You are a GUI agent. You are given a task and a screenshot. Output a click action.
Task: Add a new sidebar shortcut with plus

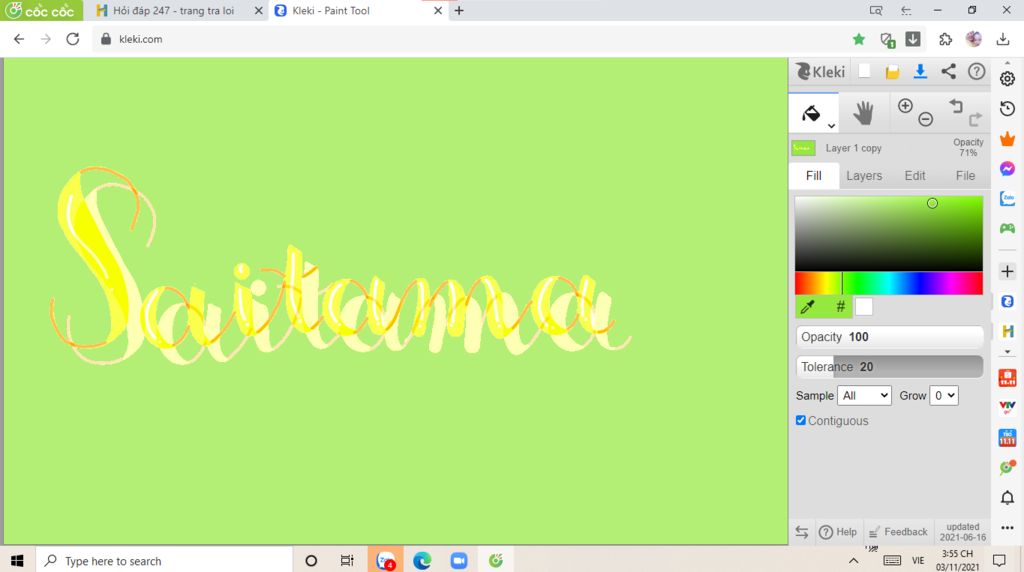[x=1008, y=272]
